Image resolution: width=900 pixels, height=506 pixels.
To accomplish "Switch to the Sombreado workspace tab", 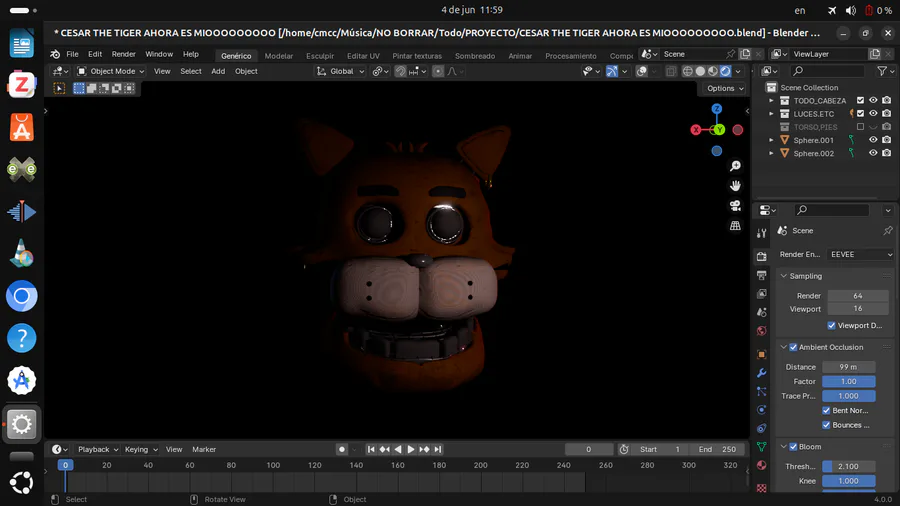I will tap(475, 56).
